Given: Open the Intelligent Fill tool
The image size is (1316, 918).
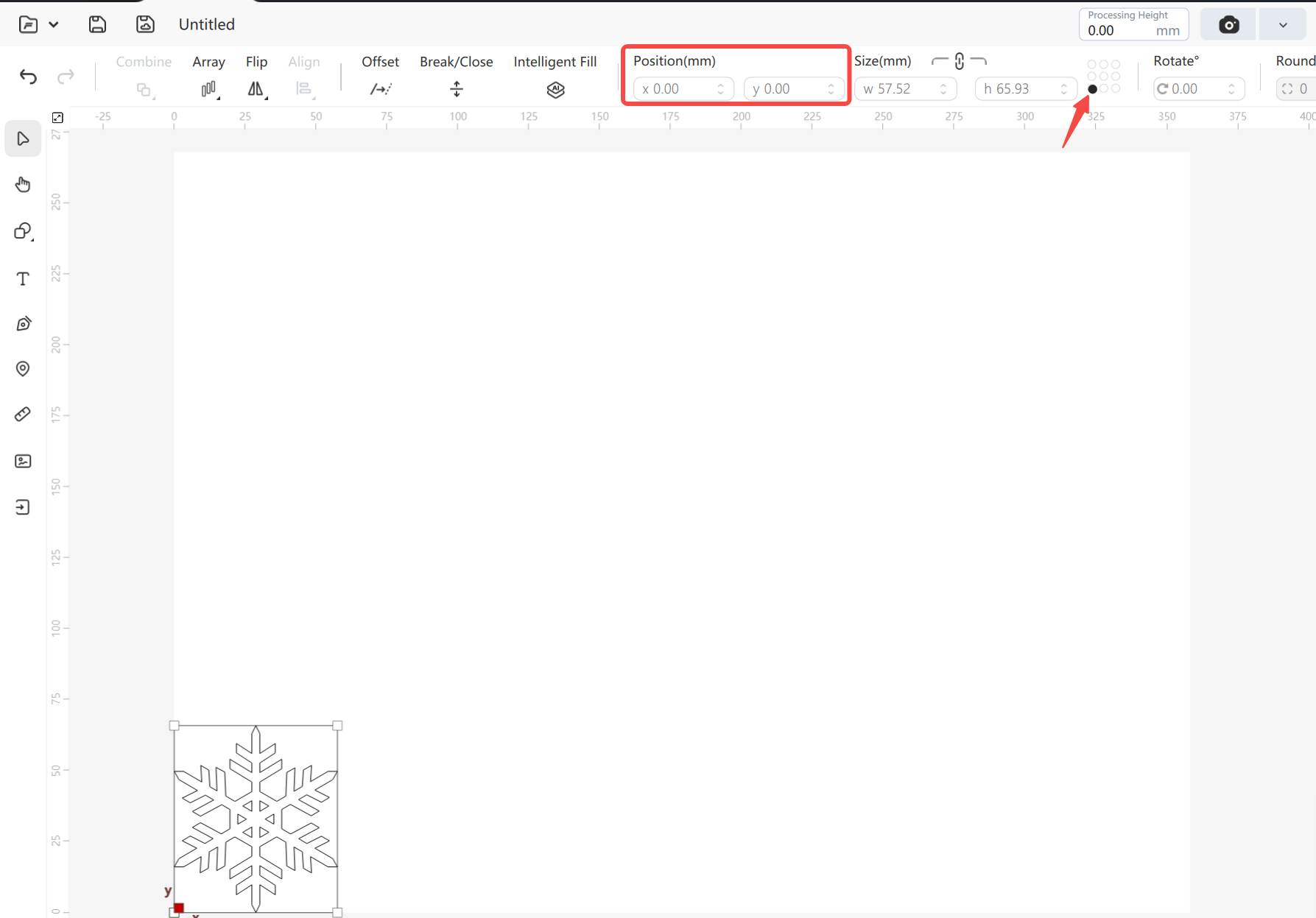Looking at the screenshot, I should click(x=555, y=89).
